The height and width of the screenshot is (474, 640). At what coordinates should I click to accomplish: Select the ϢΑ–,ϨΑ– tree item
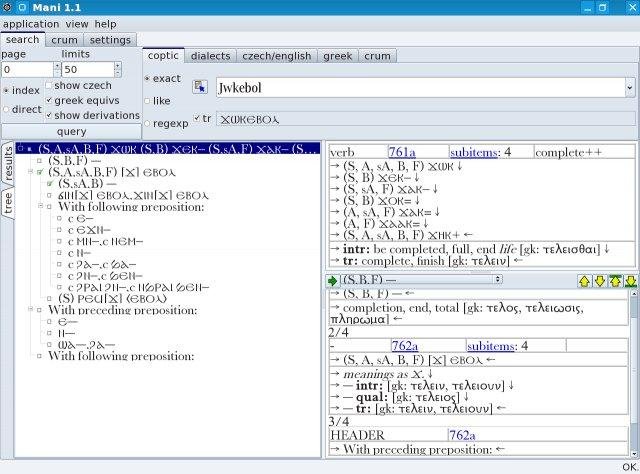click(x=87, y=345)
